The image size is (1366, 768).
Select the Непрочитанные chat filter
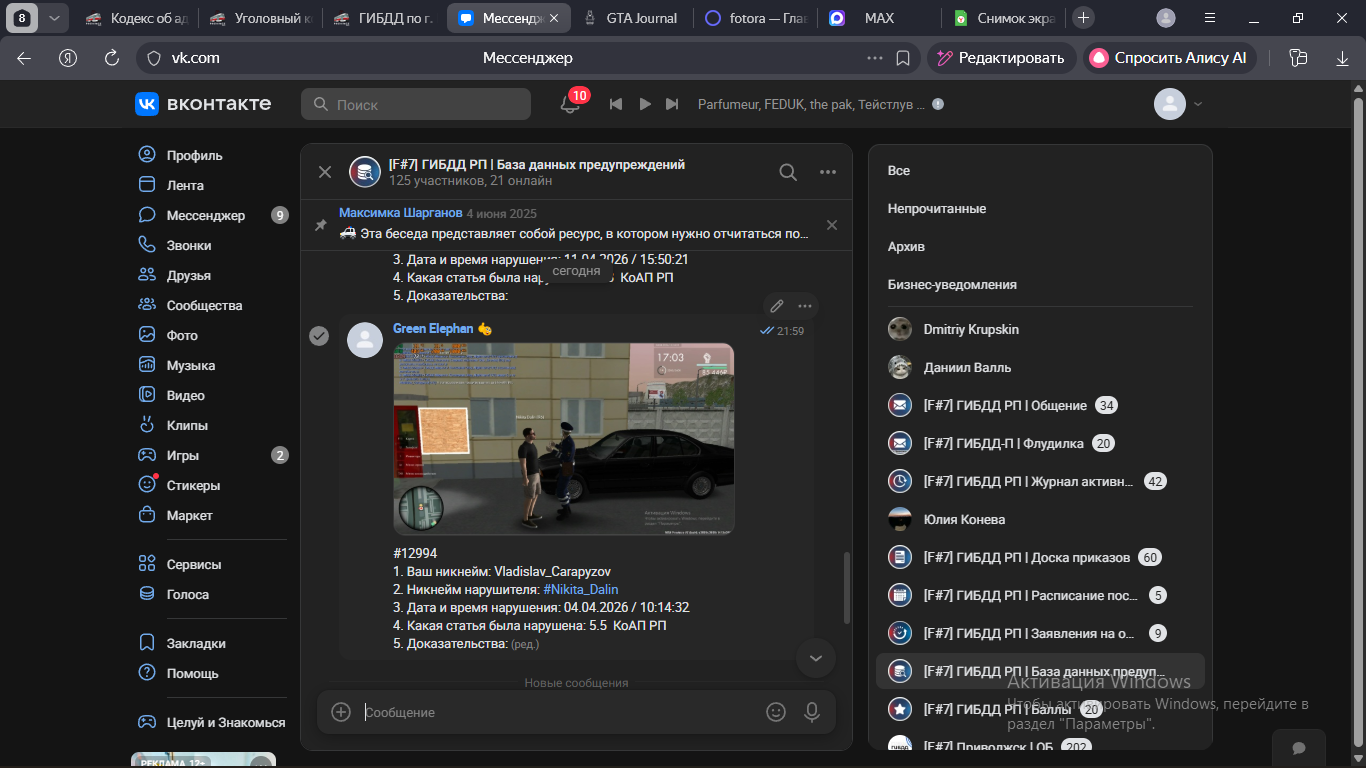coord(936,209)
